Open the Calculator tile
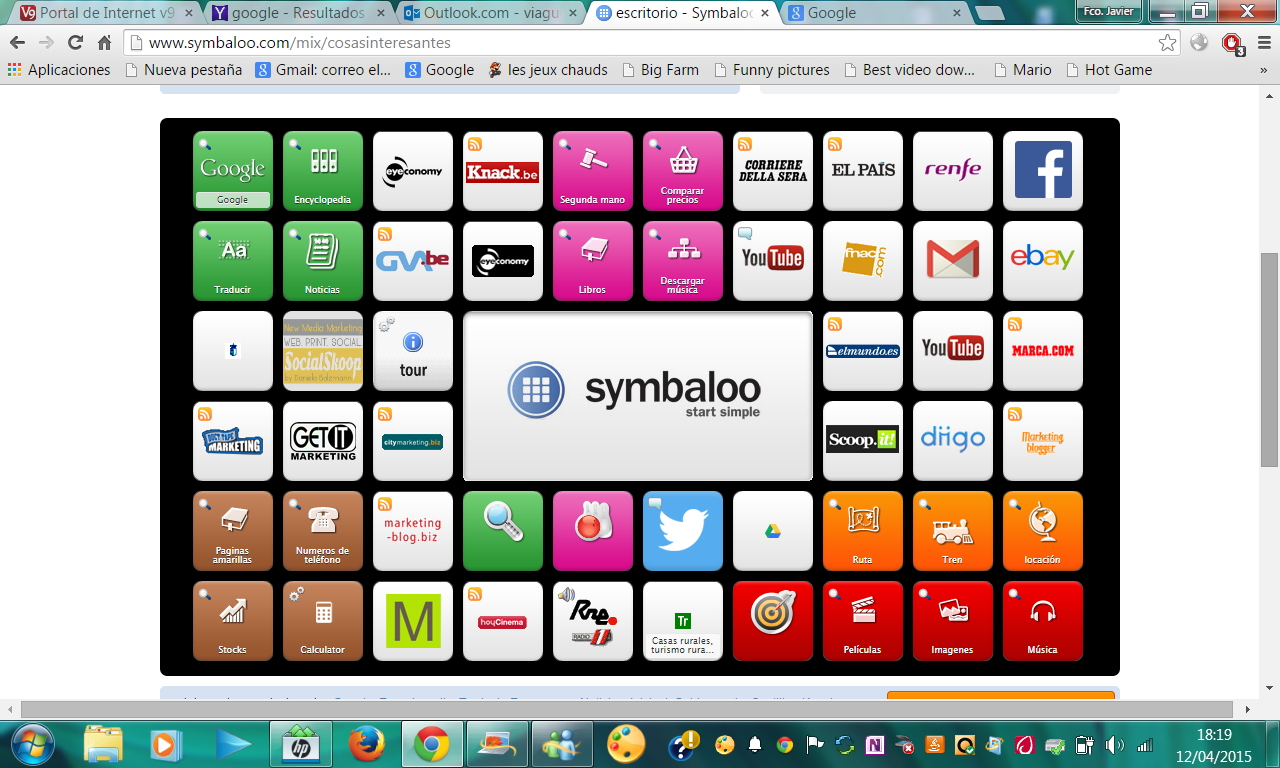The image size is (1280, 768). (322, 621)
